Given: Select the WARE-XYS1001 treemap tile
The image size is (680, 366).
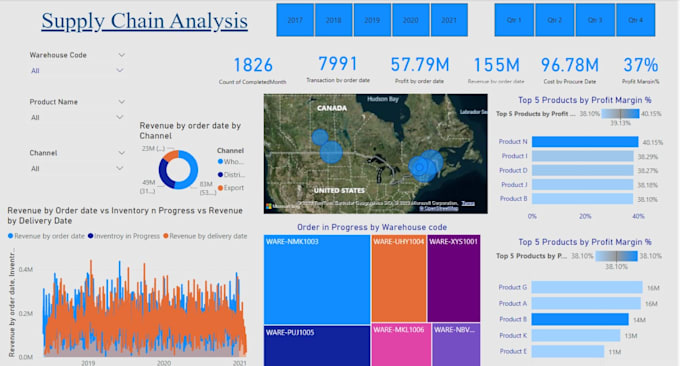Looking at the screenshot, I should (454, 278).
